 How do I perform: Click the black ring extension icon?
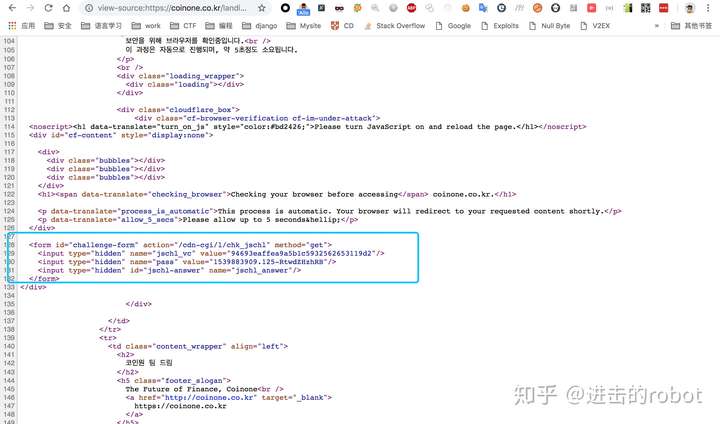285,8
